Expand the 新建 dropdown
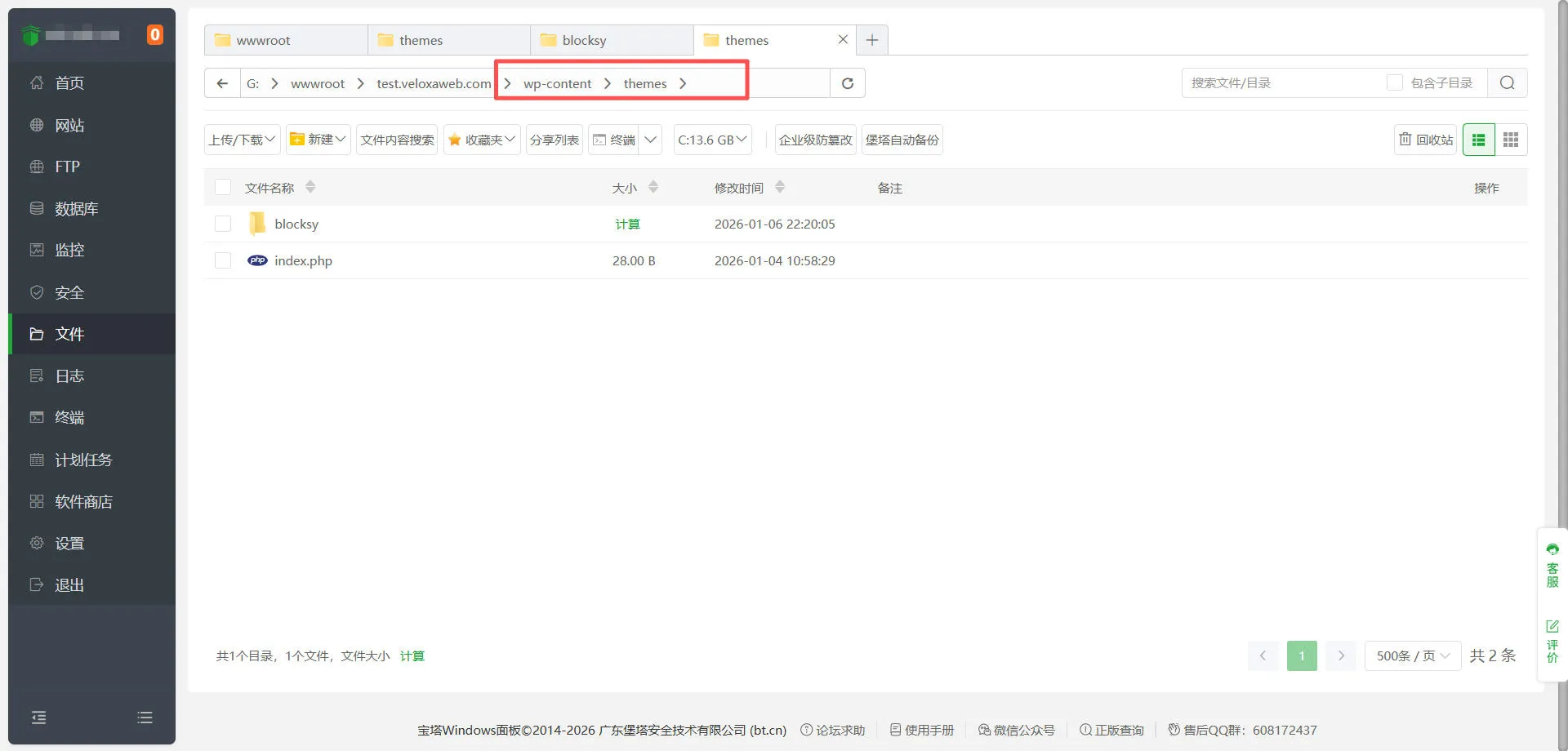Image resolution: width=1568 pixels, height=751 pixels. click(x=318, y=139)
